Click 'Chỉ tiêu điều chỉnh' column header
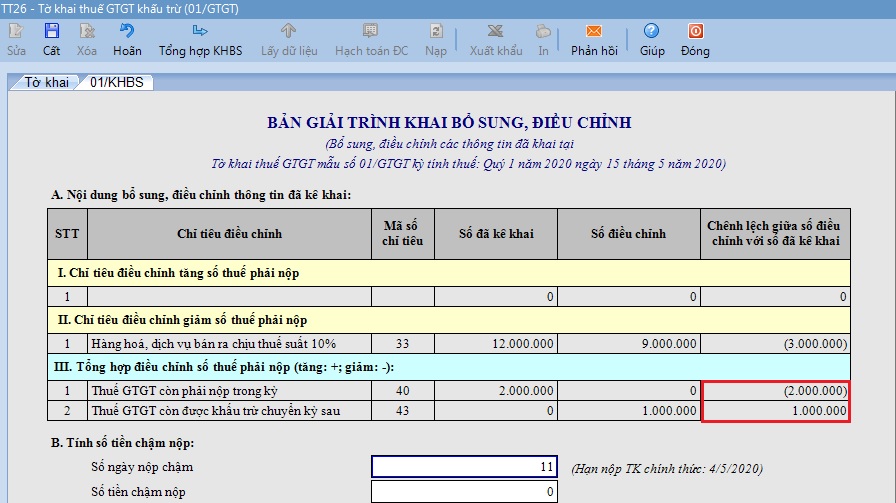The image size is (896, 503). (229, 234)
